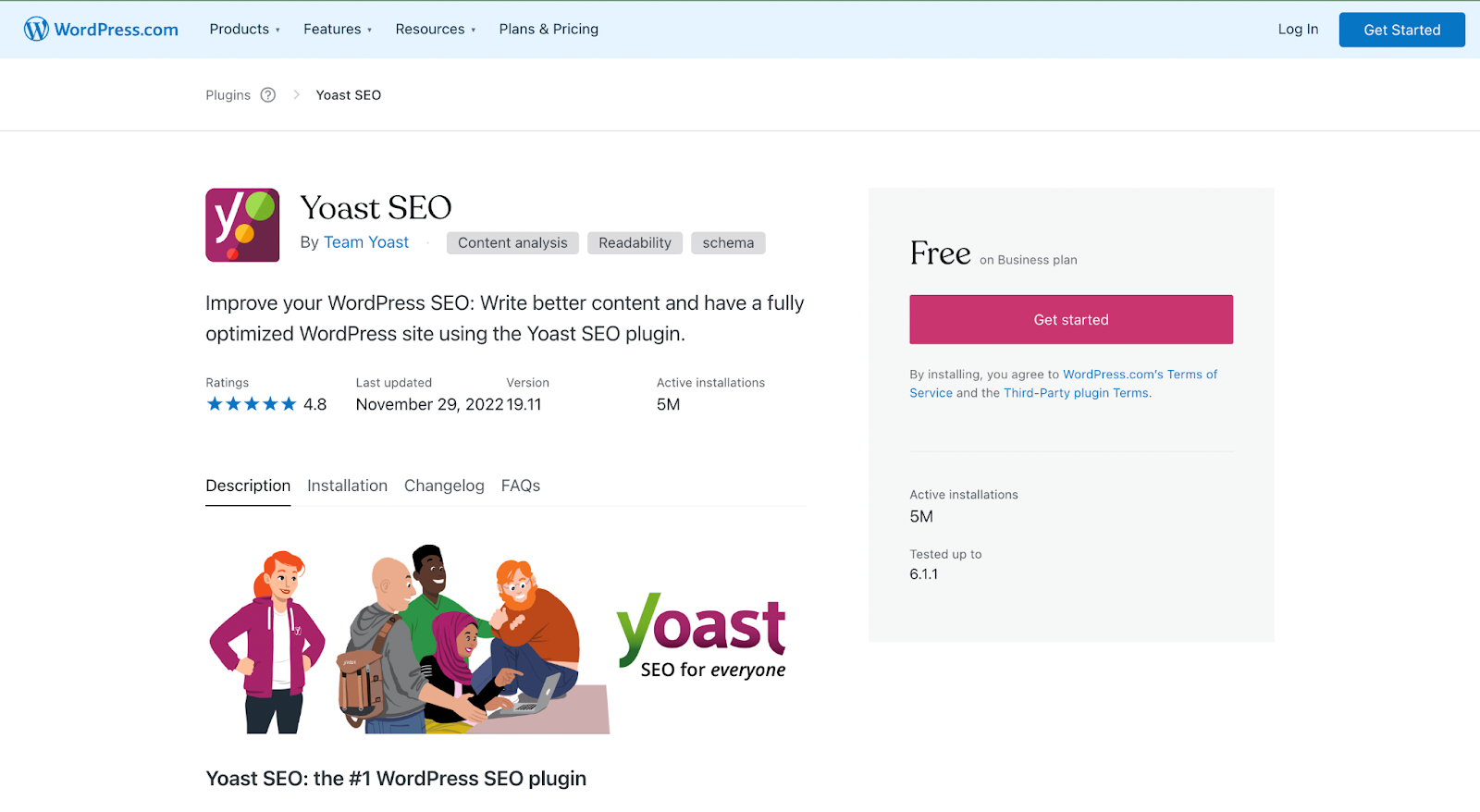
Task: Click the five-star rating icons
Action: [252, 404]
